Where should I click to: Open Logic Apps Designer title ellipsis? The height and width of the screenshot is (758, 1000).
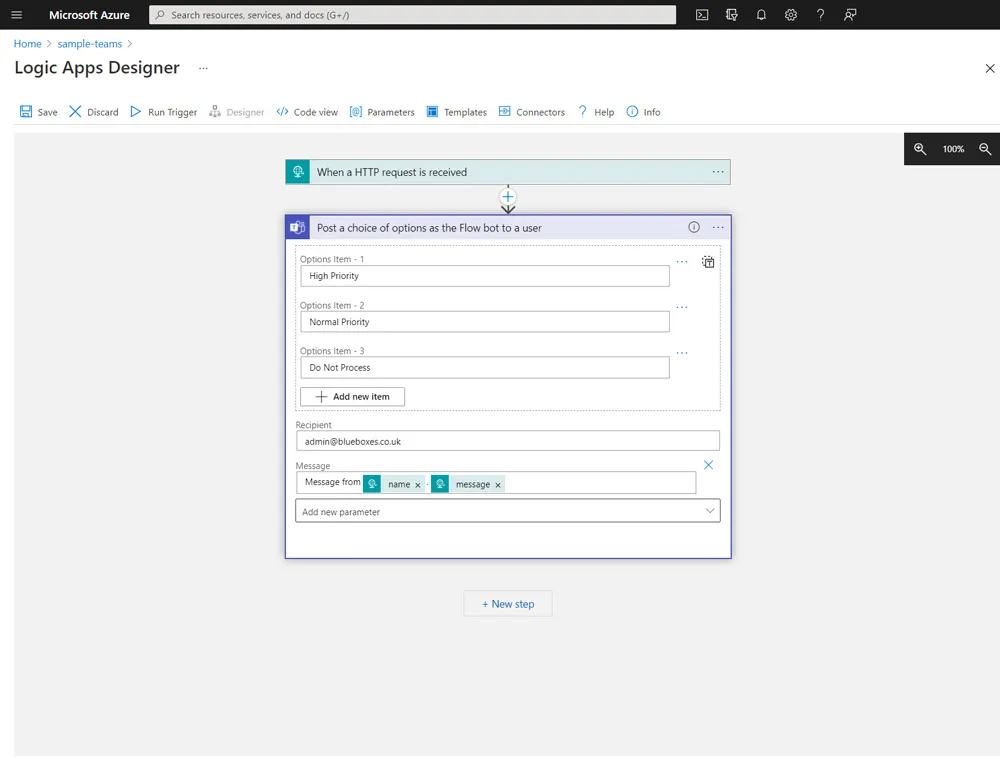[x=203, y=68]
